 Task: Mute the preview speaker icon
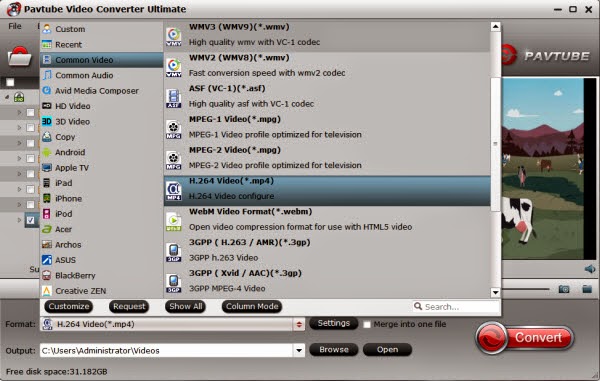590,269
